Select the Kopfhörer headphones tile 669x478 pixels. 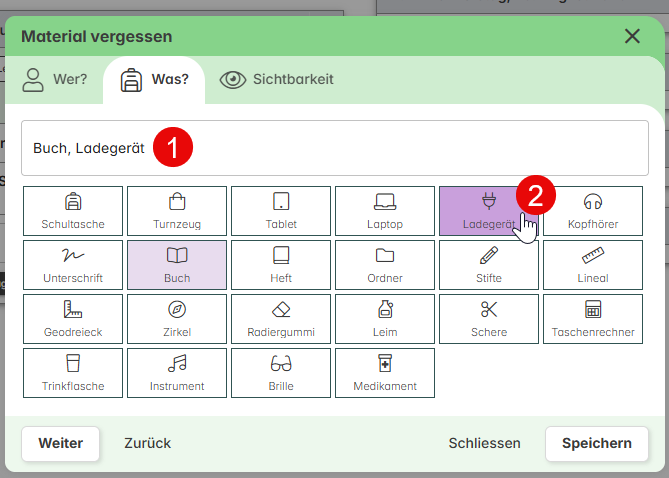(593, 211)
